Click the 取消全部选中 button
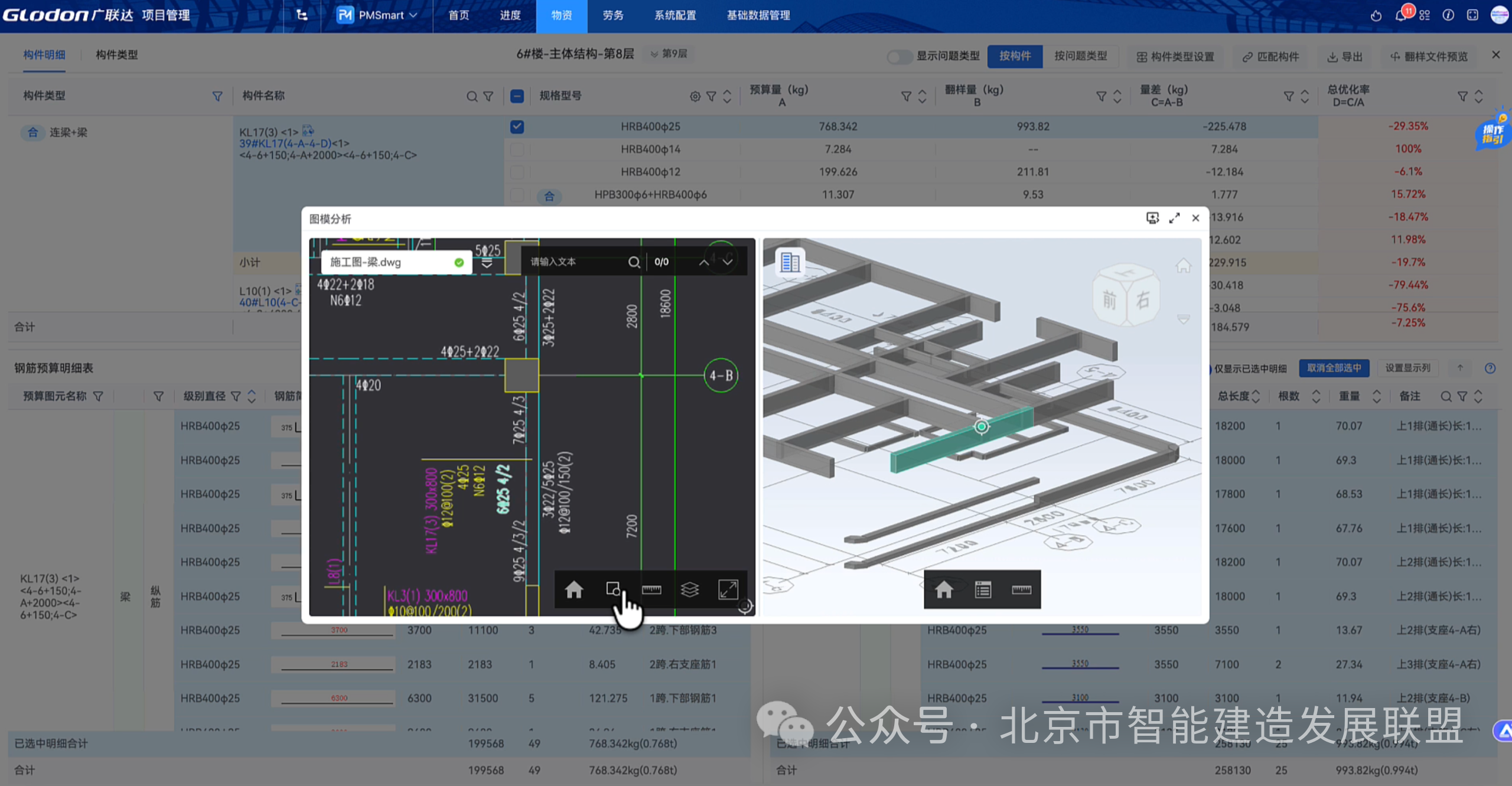This screenshot has height=786, width=1512. click(1334, 368)
